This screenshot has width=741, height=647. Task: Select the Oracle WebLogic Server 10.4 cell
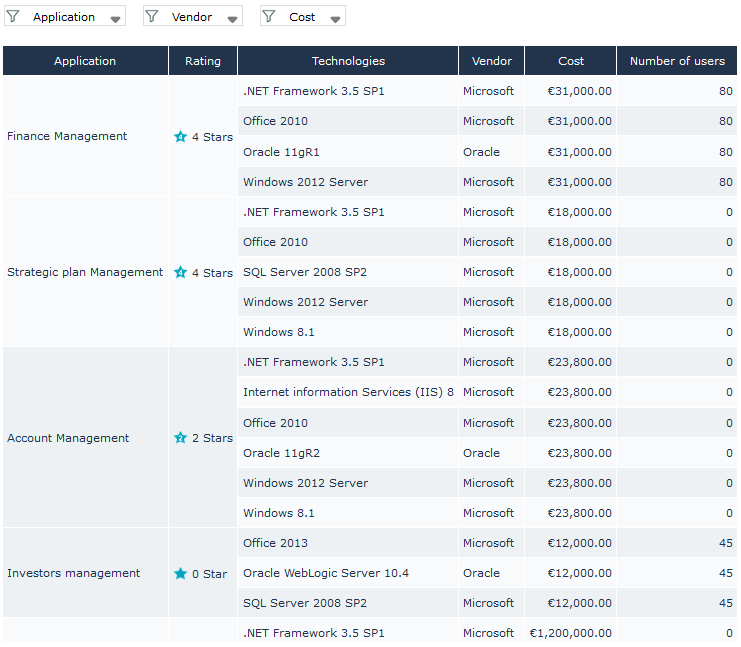coord(326,573)
